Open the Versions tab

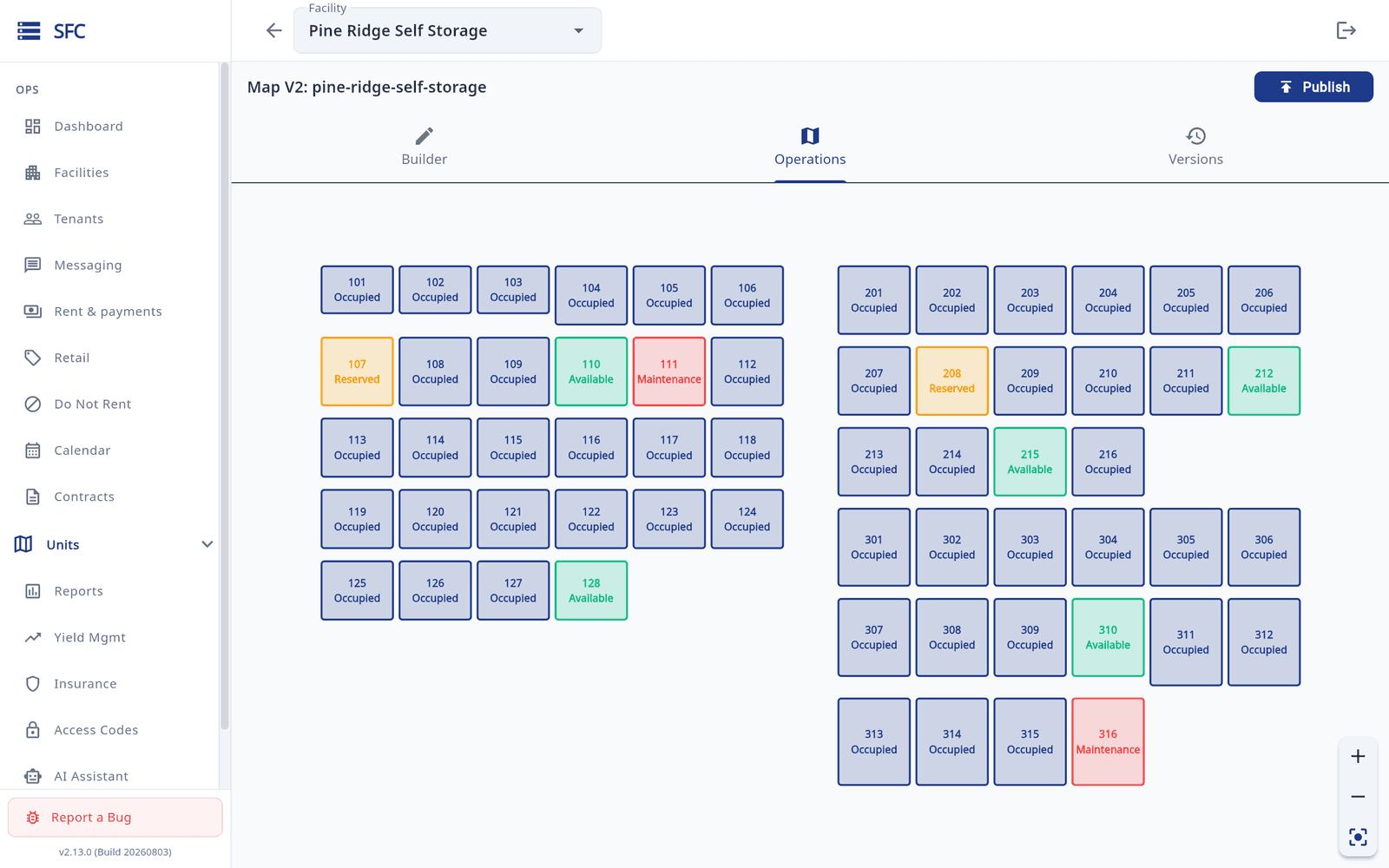[1195, 147]
